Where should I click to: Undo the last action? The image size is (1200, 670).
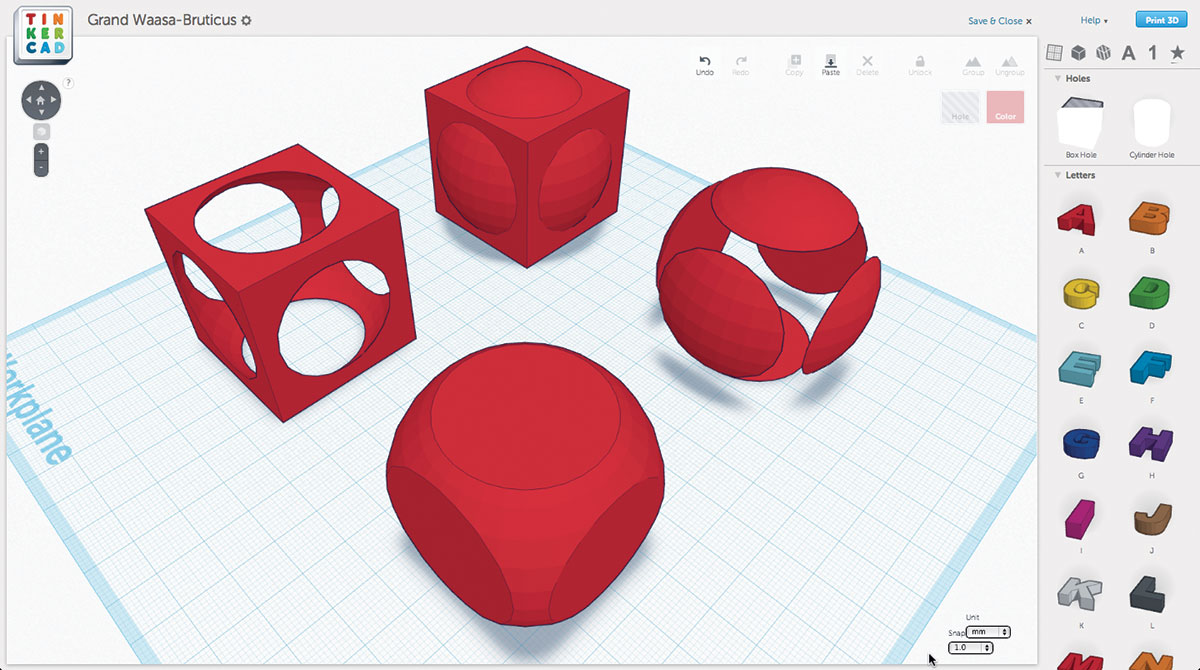click(x=705, y=65)
